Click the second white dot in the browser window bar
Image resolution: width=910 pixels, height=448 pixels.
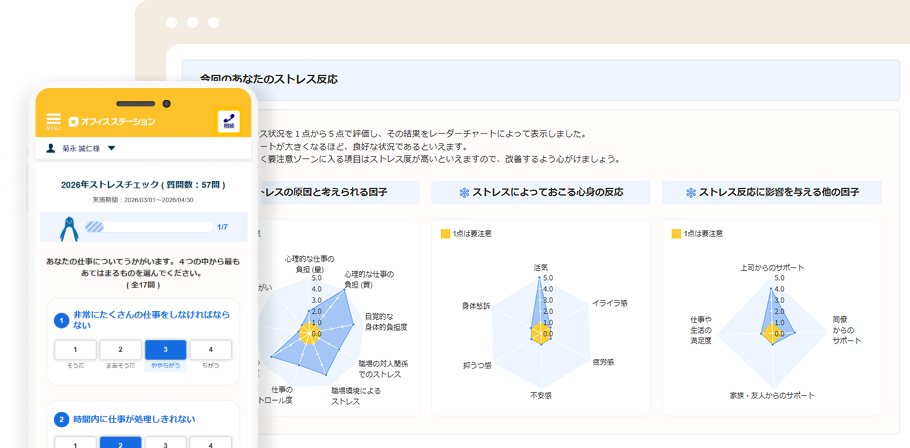[x=193, y=23]
